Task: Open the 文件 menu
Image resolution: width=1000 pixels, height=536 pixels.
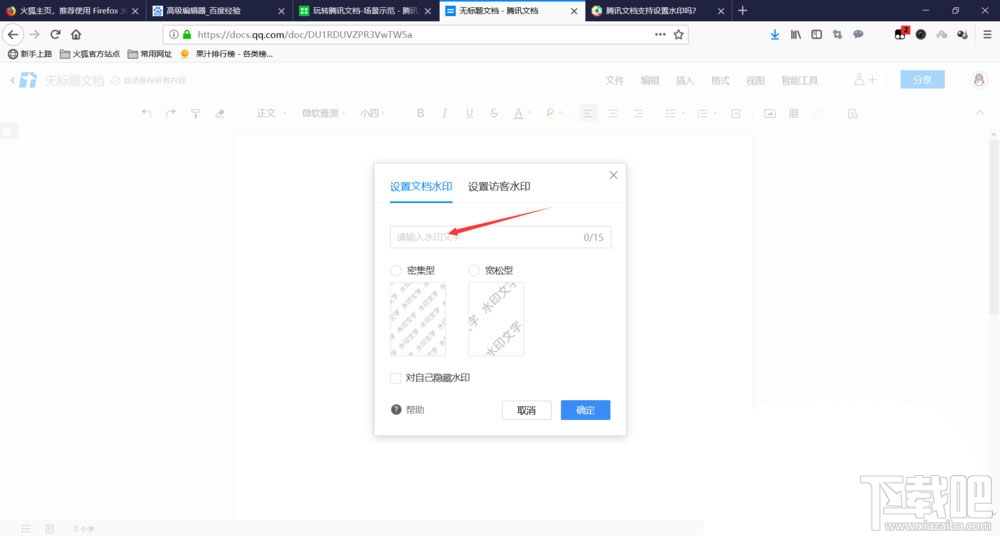Action: 615,80
